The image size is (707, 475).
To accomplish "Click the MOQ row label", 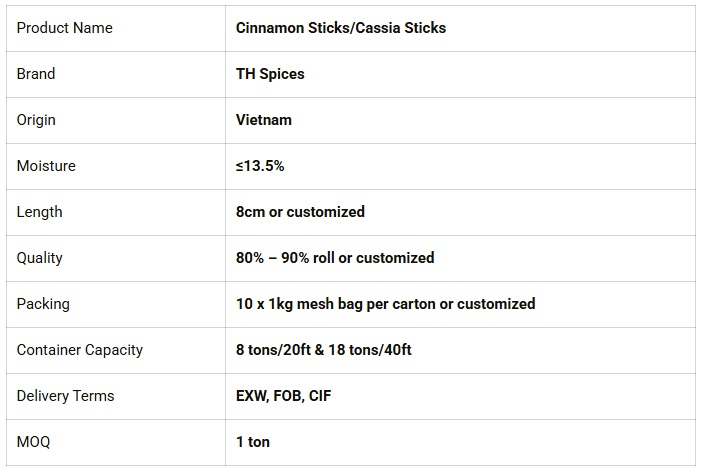I will tap(33, 442).
